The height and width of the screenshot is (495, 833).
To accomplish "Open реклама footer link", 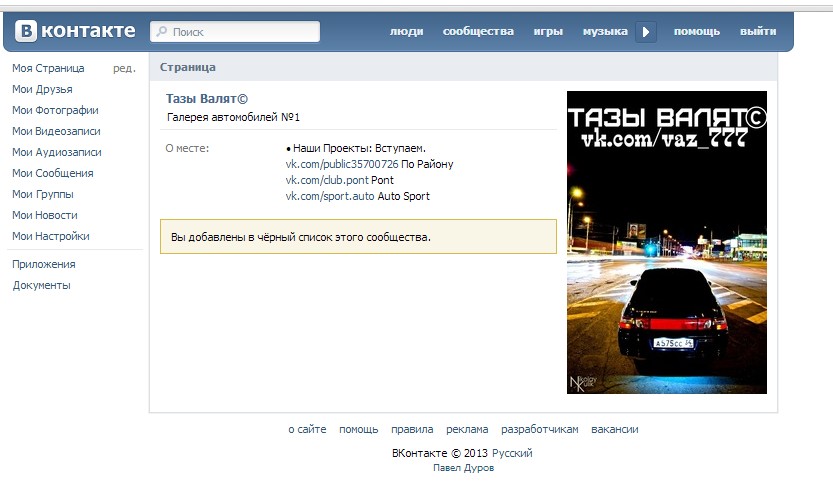I will 467,429.
